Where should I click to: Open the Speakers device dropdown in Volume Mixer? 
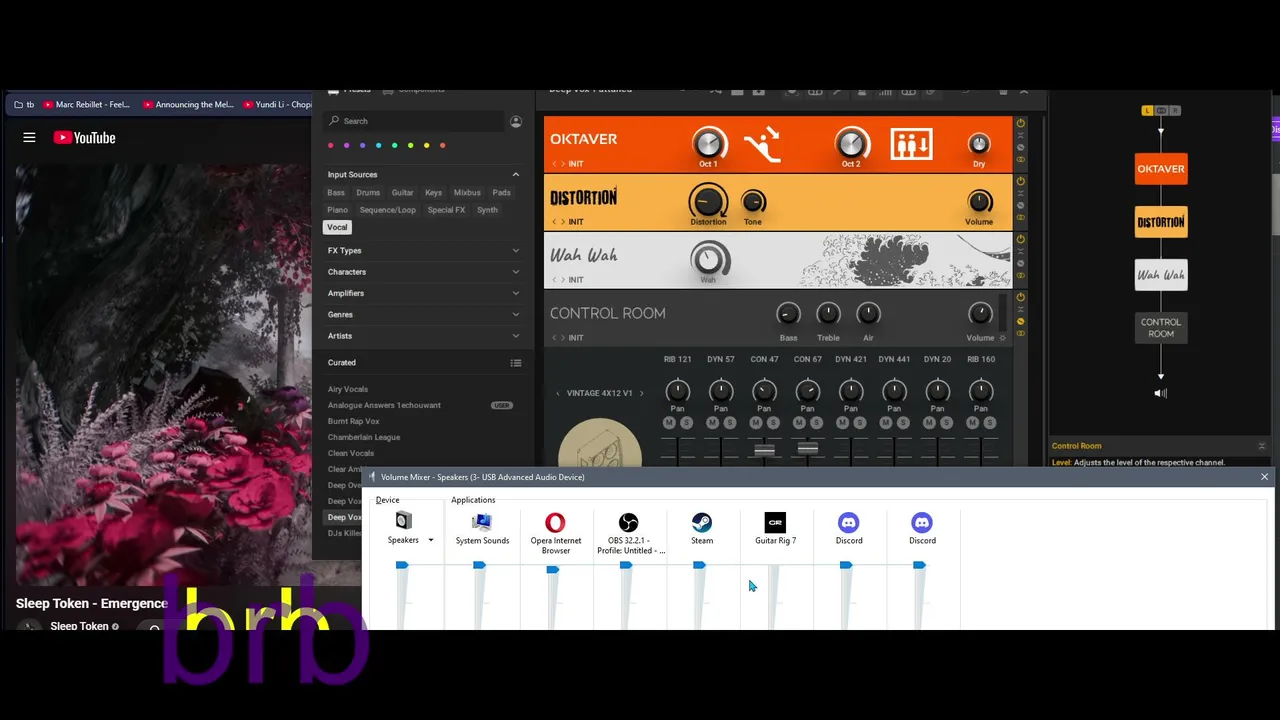[431, 540]
